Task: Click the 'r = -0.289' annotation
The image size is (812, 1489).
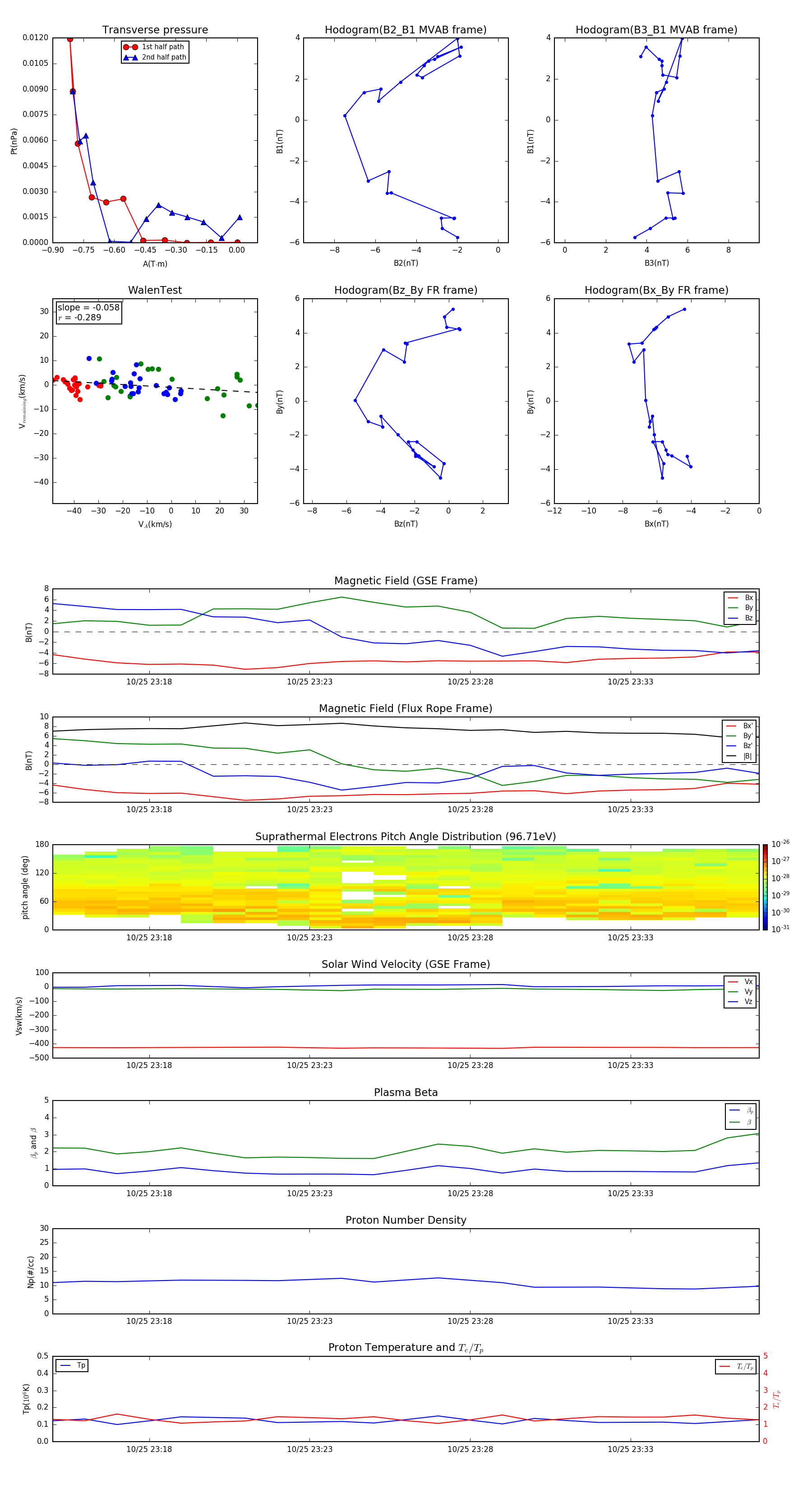Action: pos(80,317)
